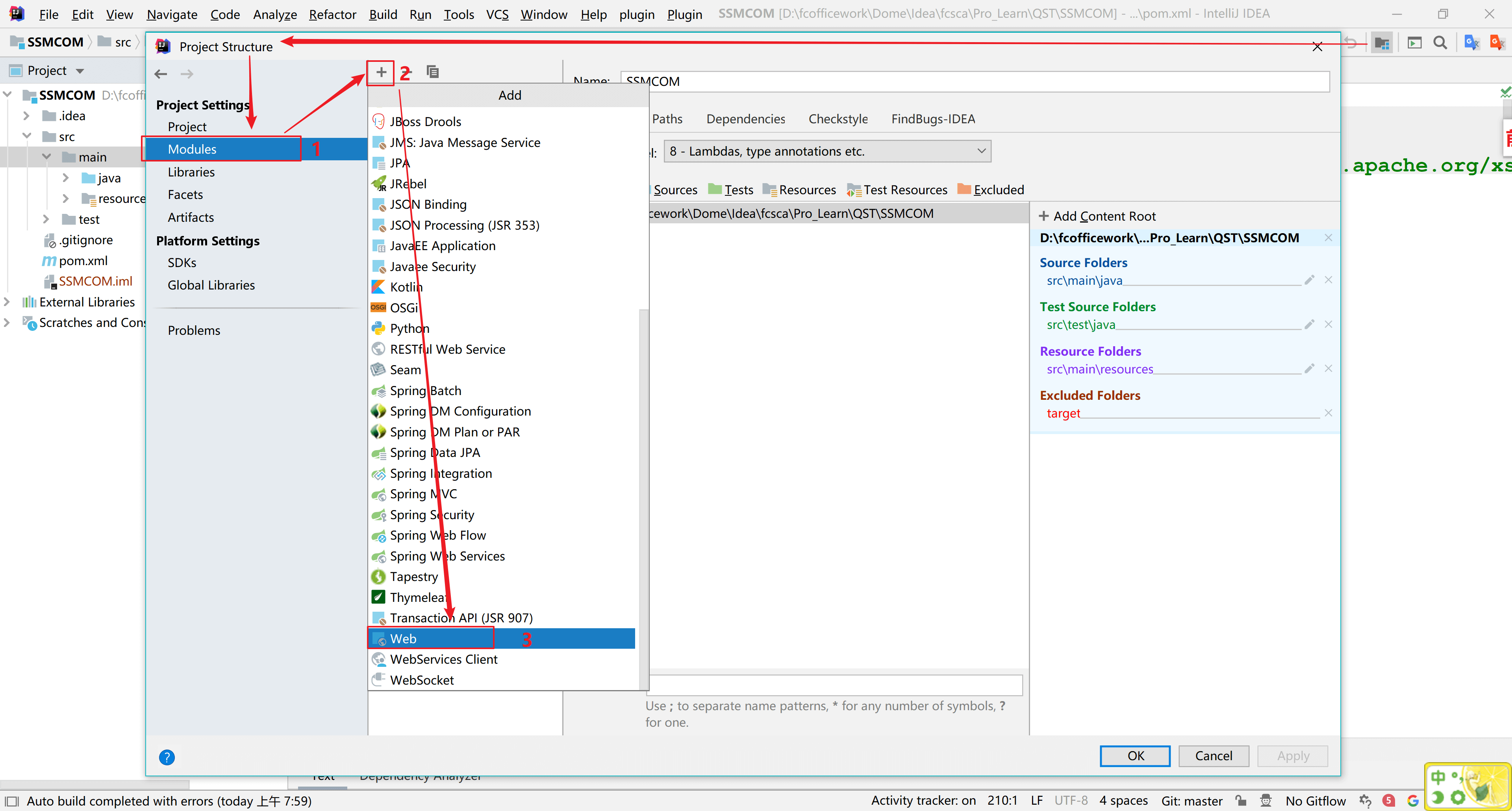Click the plus Add module button

point(381,72)
